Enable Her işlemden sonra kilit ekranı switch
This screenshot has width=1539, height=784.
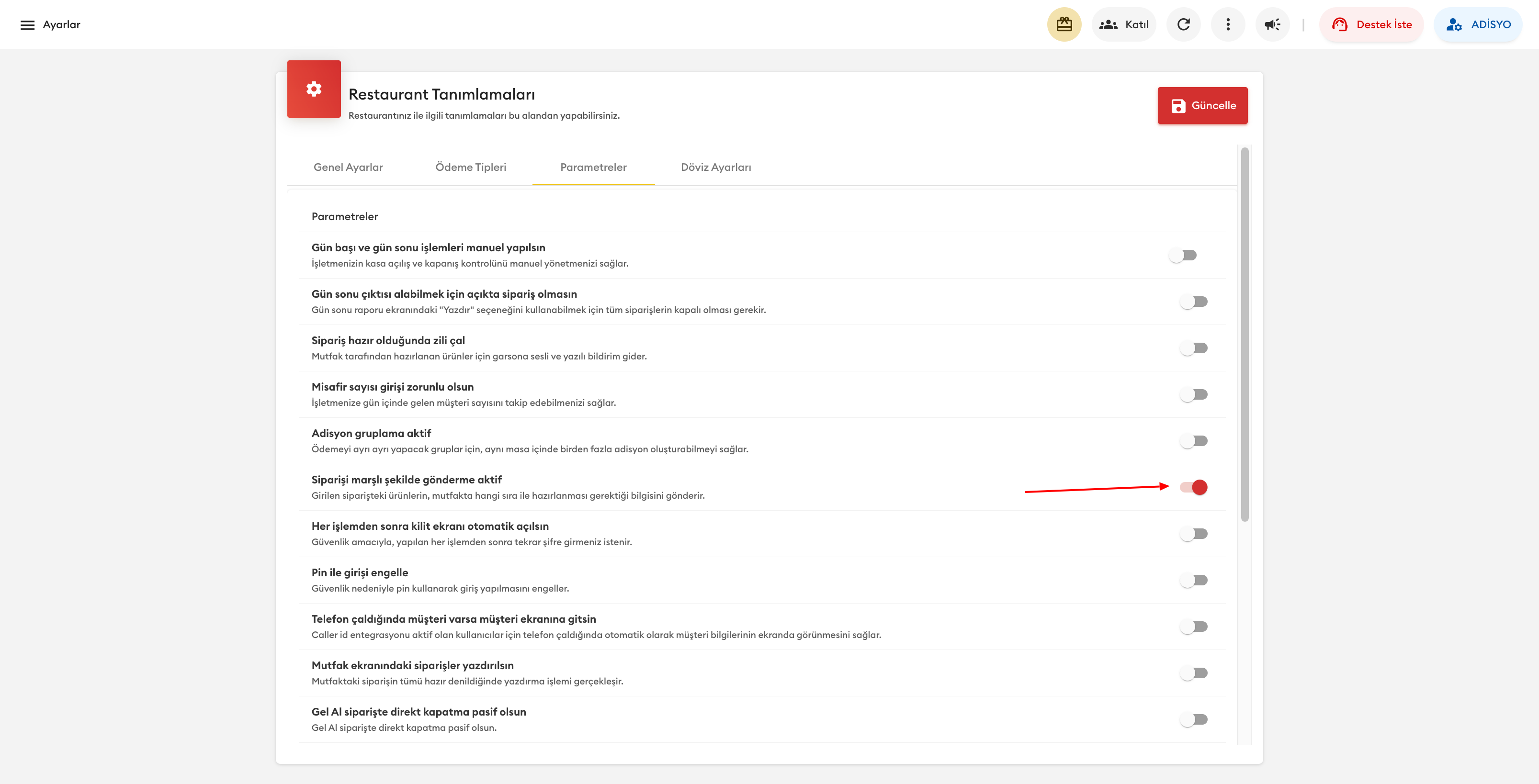pos(1194,534)
